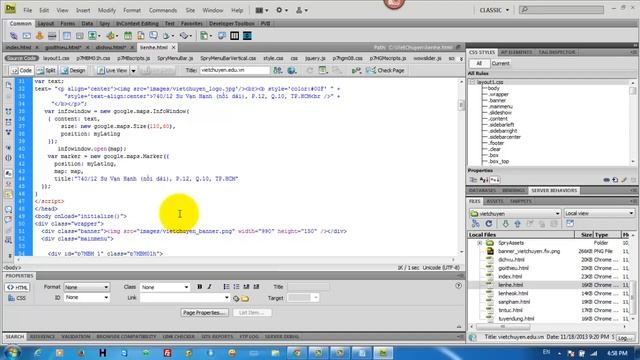Expand Files panel to show both sites
The width and height of the screenshot is (640, 360).
tap(570, 224)
